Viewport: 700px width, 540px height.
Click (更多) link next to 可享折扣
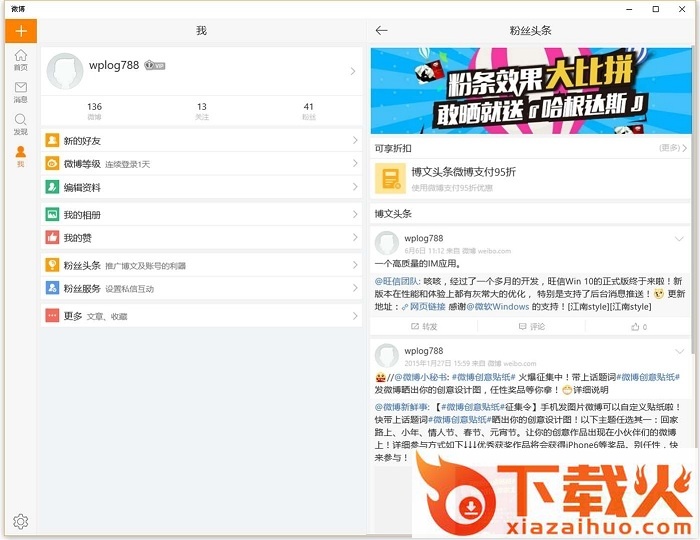[x=673, y=148]
